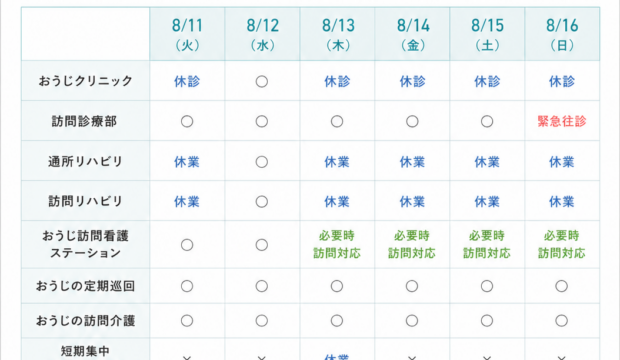
Task: Select the 訪問診療部 row label
Action: pos(85,121)
